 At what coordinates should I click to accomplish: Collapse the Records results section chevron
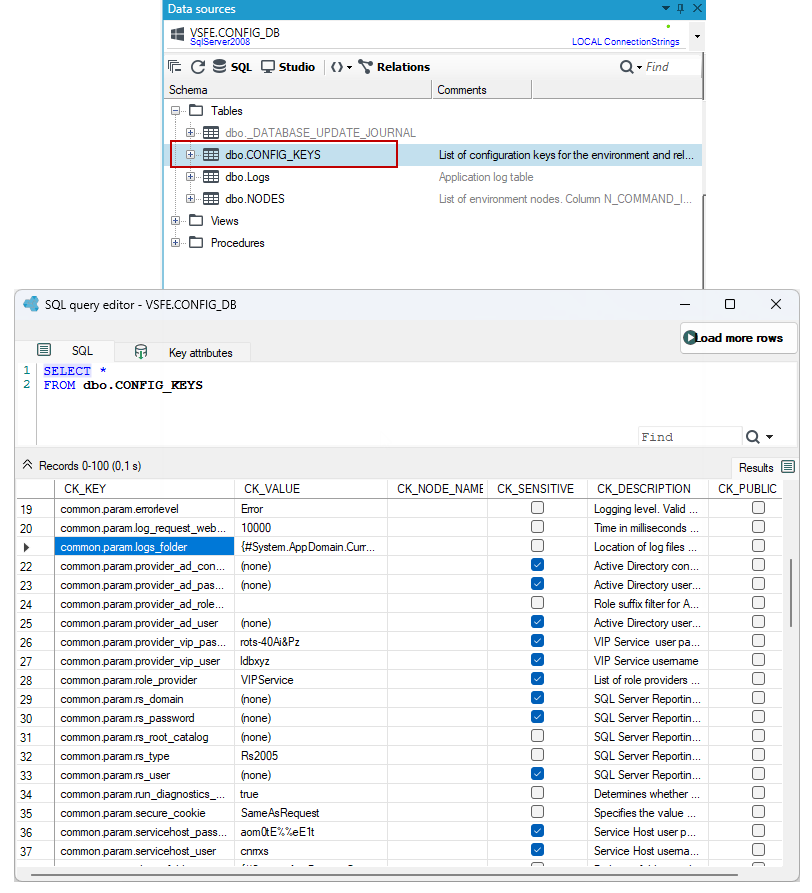point(27,465)
